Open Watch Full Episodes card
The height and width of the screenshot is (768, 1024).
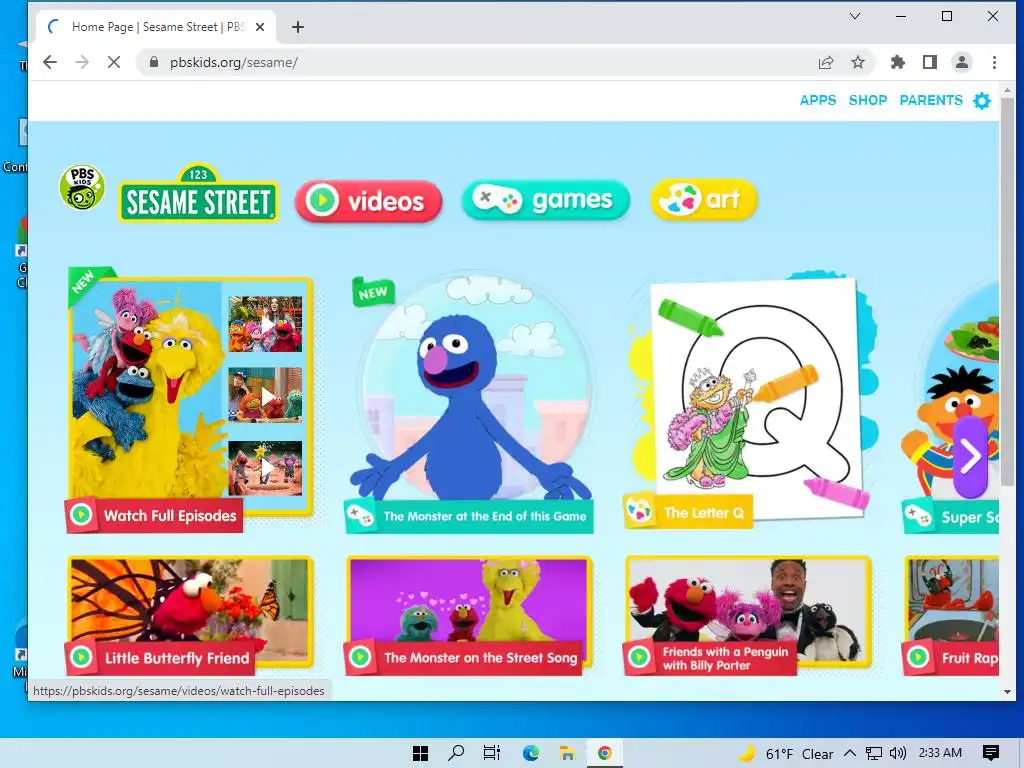pos(190,401)
